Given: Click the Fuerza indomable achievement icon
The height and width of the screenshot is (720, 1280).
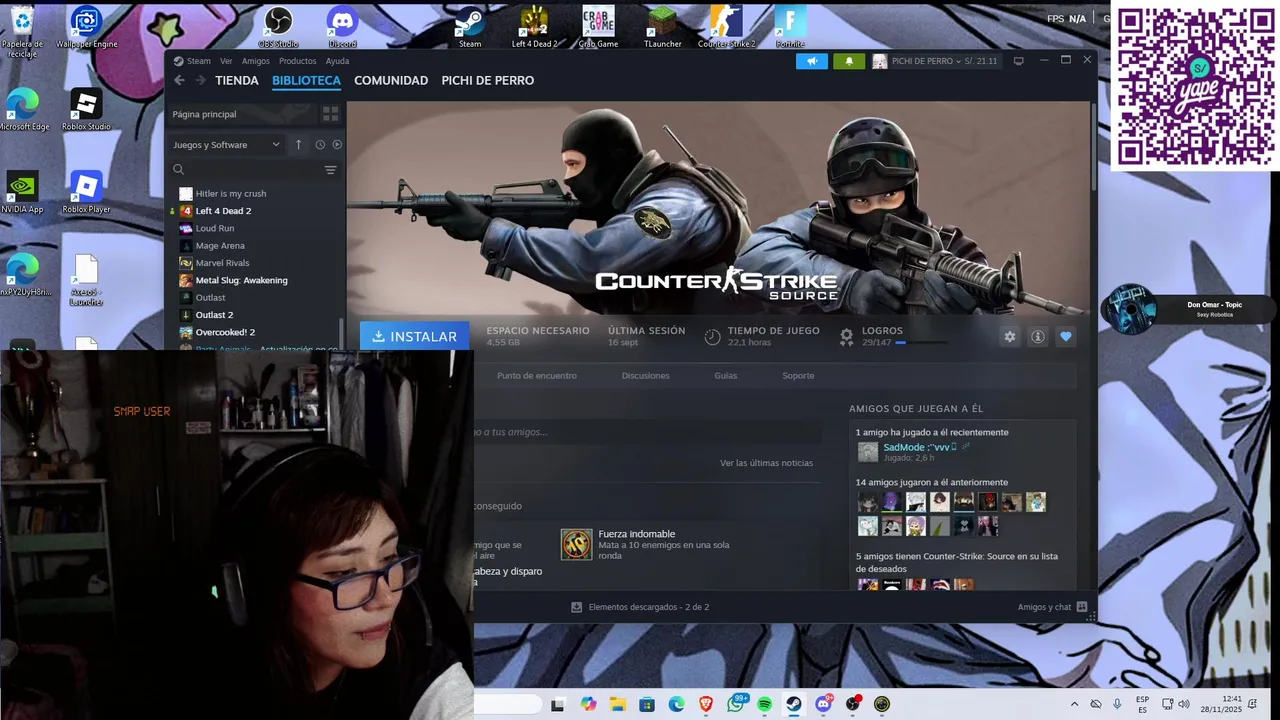Looking at the screenshot, I should (x=576, y=544).
